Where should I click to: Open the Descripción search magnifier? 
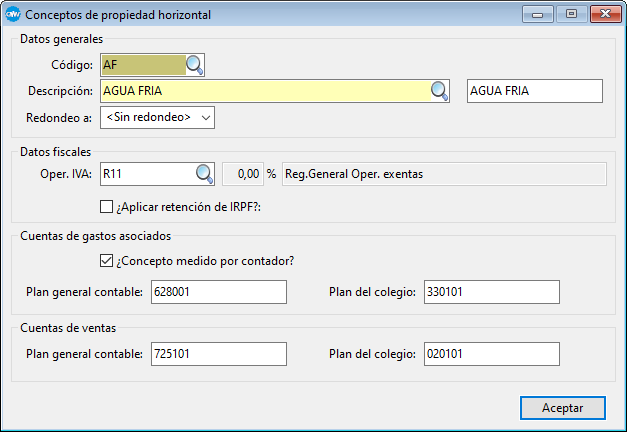pyautogui.click(x=440, y=92)
